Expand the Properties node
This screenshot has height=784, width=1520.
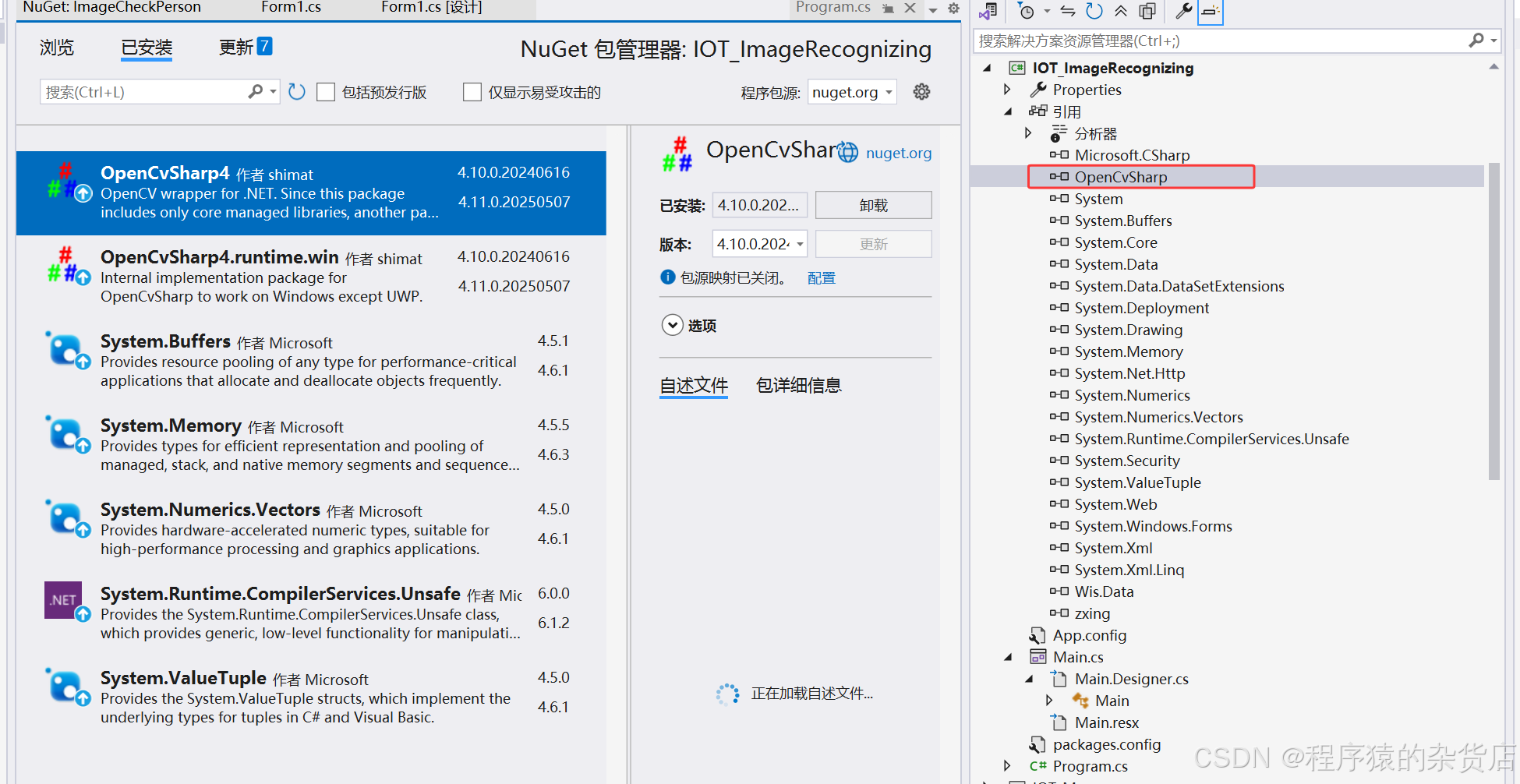pos(1007,90)
